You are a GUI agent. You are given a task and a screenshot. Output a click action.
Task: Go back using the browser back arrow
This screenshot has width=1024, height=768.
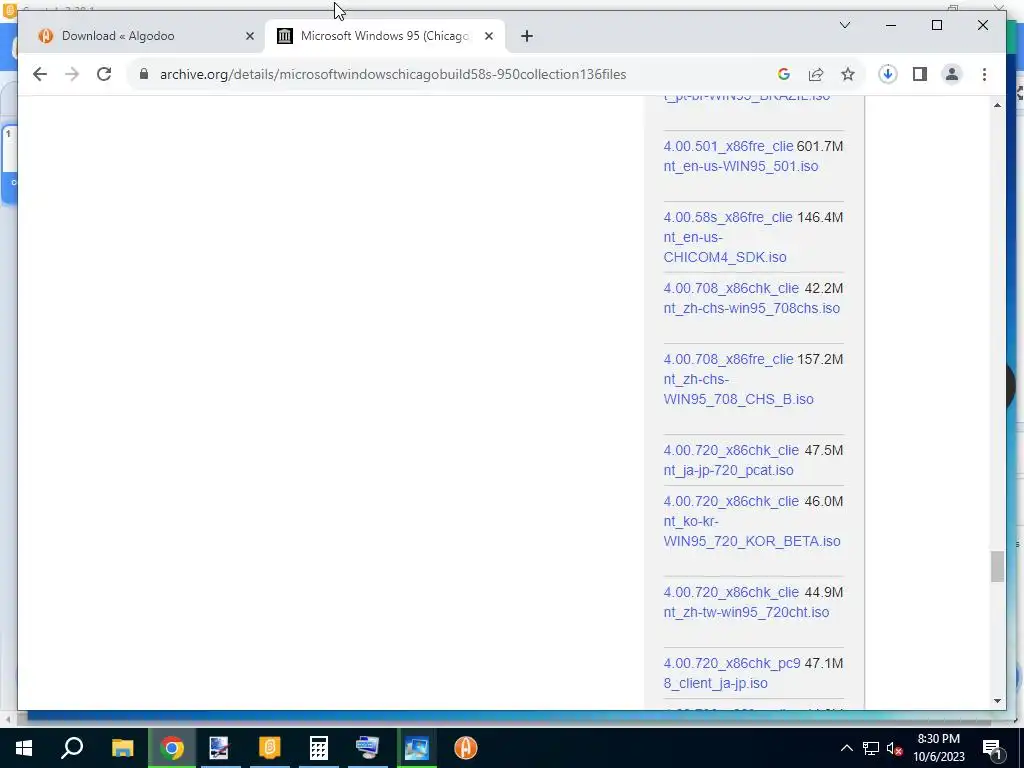40,74
